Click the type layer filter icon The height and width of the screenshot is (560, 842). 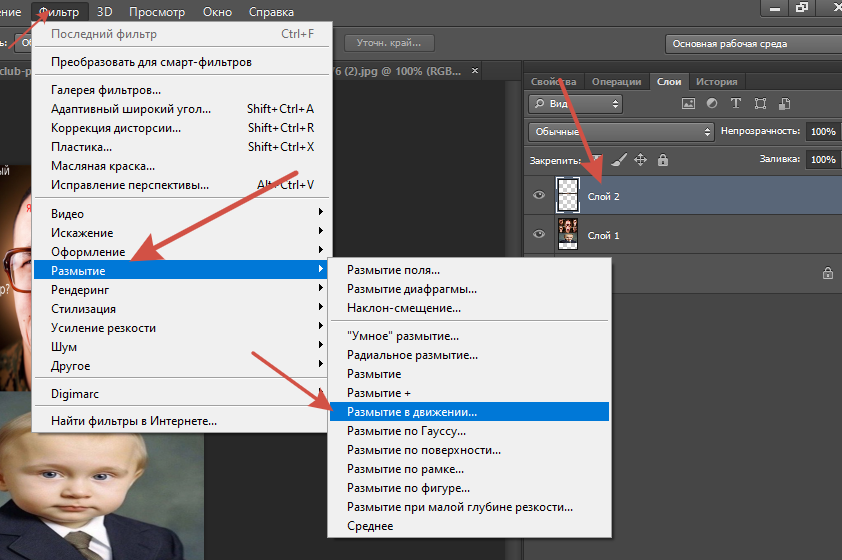click(736, 103)
